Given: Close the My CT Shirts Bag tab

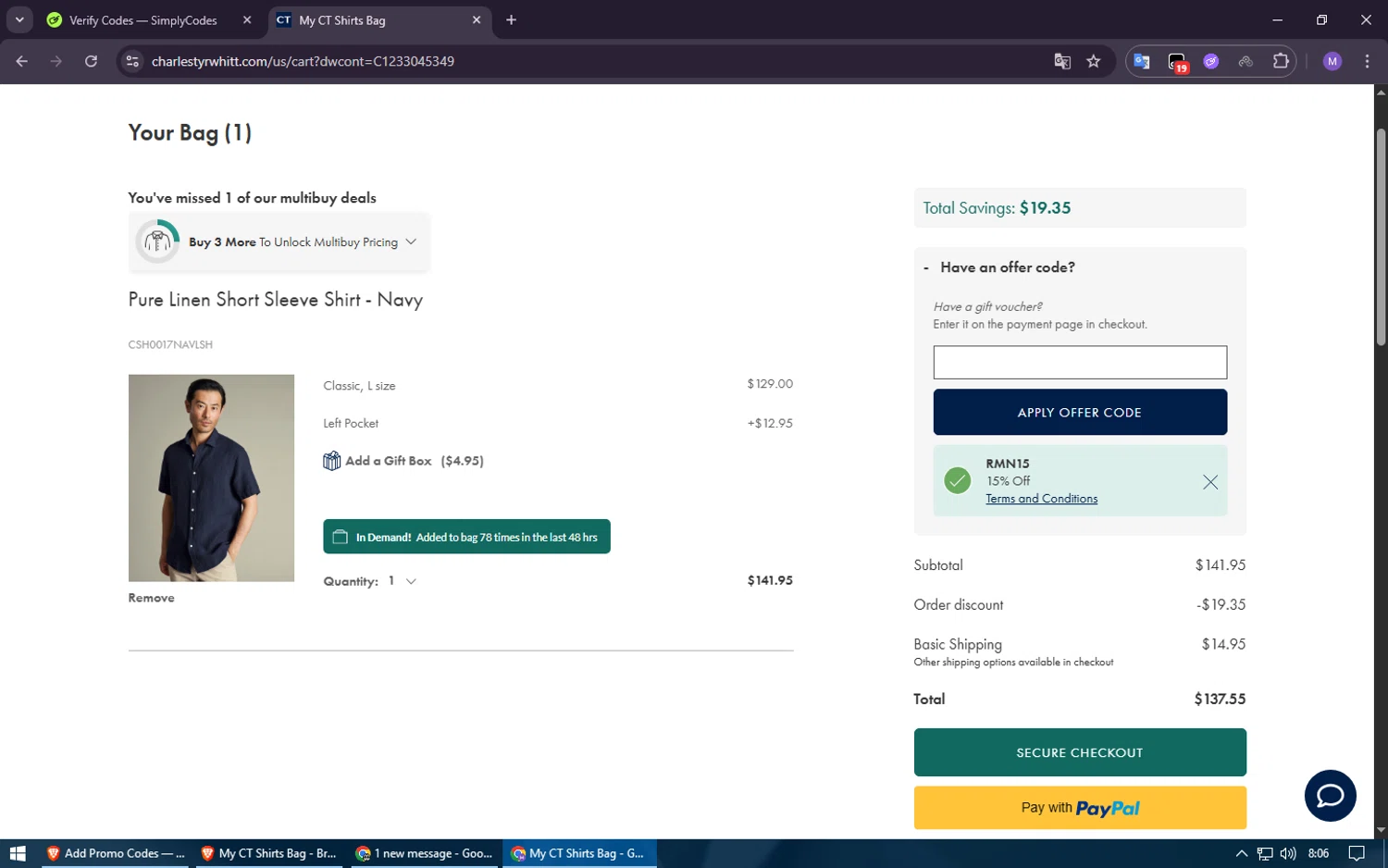Looking at the screenshot, I should click(477, 19).
